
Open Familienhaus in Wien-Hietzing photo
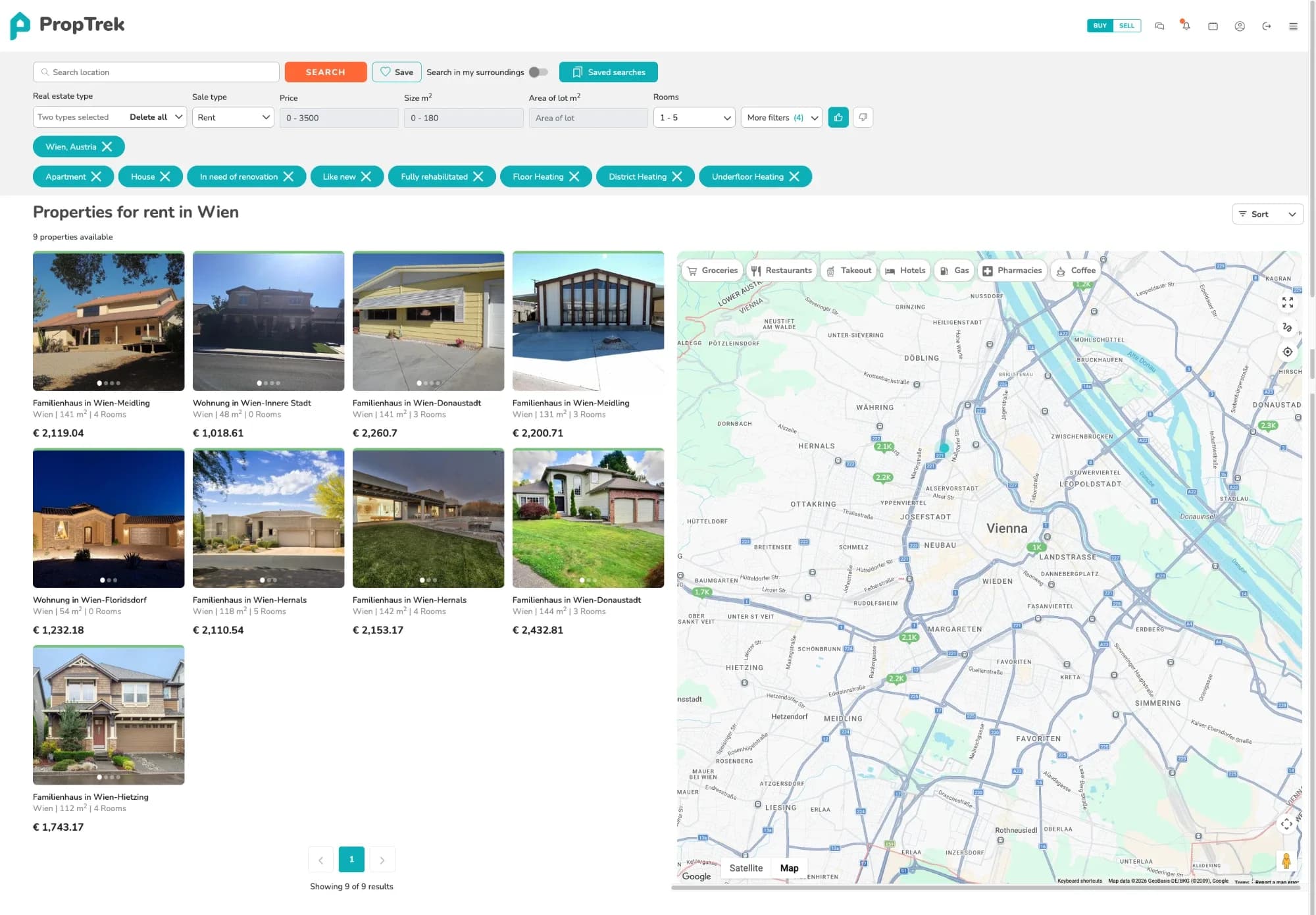(109, 715)
